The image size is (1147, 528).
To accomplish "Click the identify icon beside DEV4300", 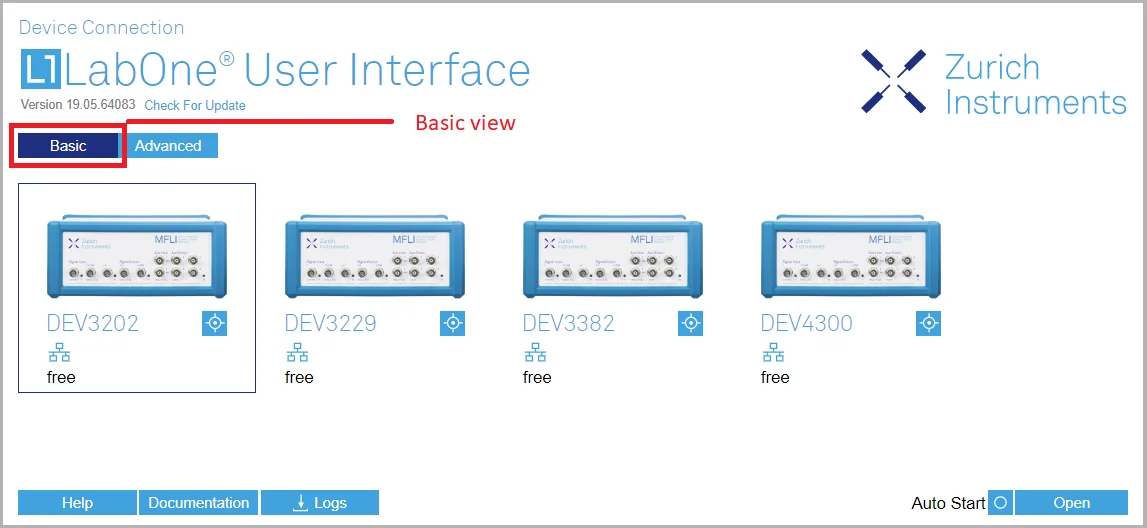I will tap(928, 323).
